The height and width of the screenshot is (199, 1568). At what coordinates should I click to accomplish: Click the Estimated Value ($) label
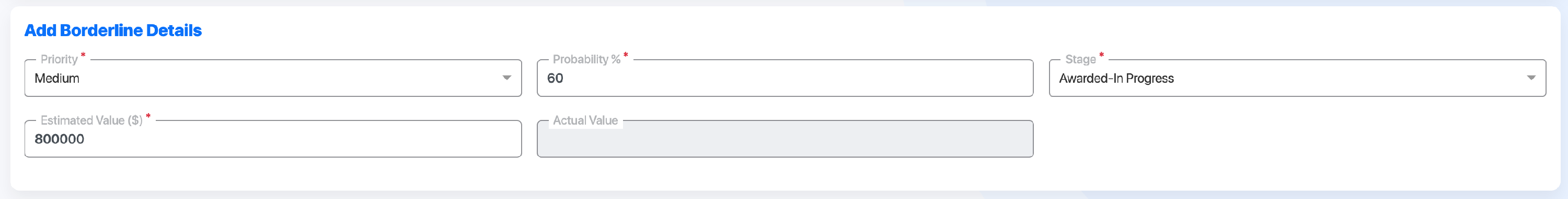(x=91, y=120)
